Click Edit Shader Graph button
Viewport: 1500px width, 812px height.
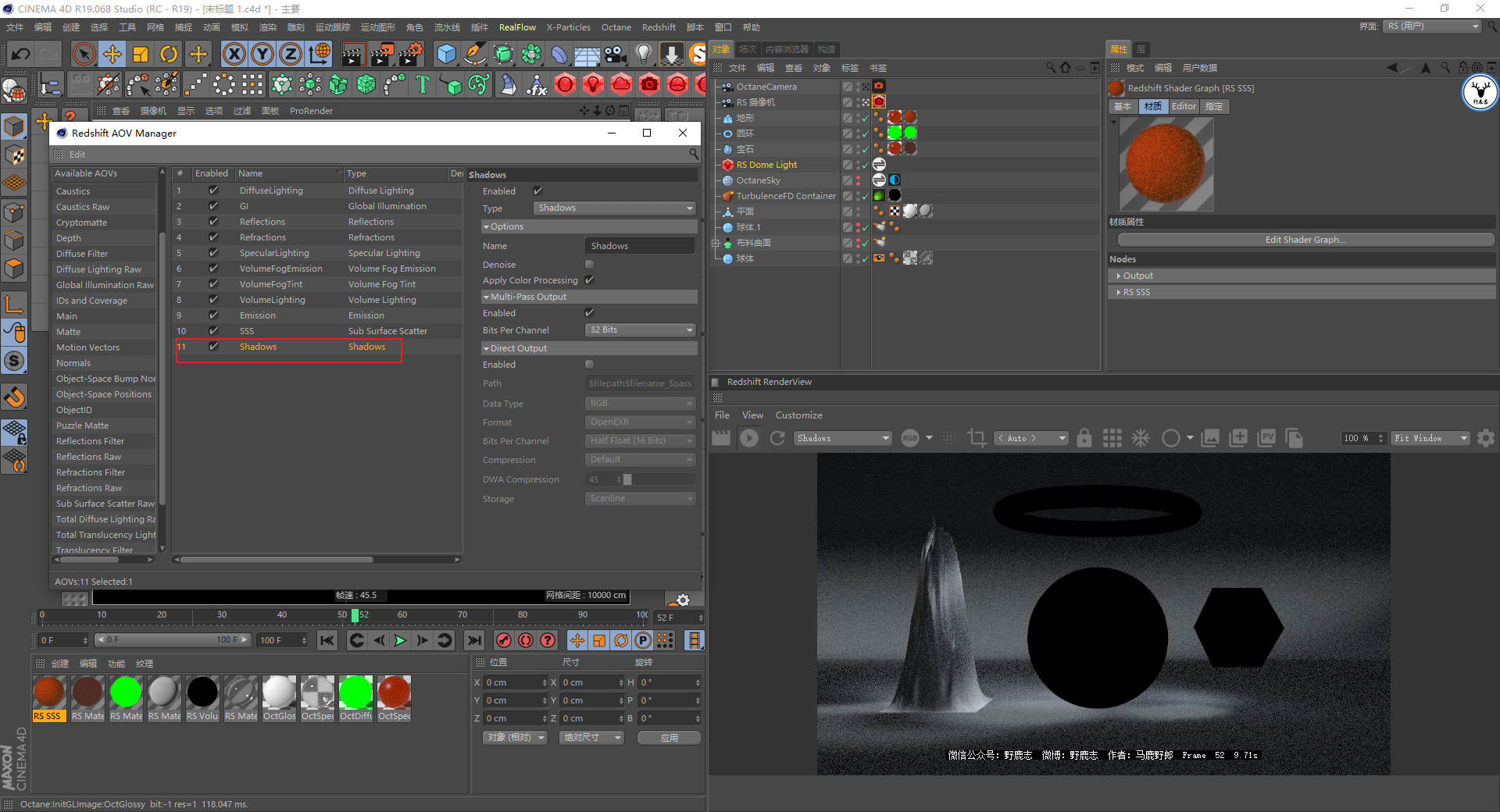[x=1305, y=240]
